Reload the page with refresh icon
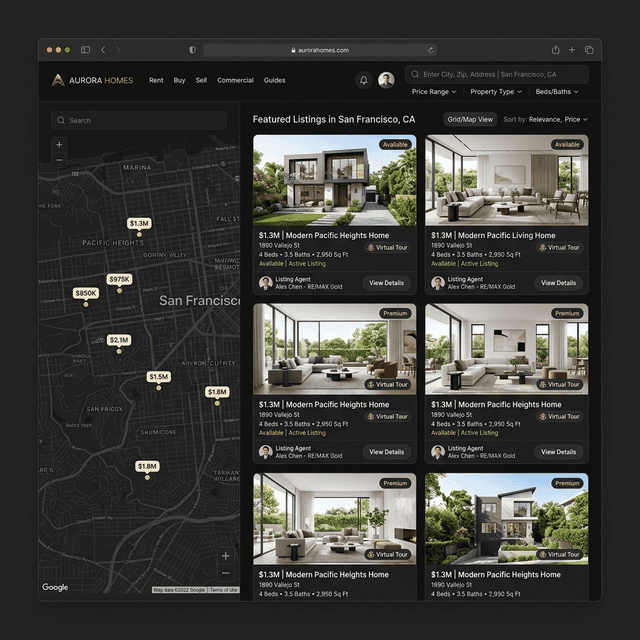The image size is (640, 640). pyautogui.click(x=431, y=50)
